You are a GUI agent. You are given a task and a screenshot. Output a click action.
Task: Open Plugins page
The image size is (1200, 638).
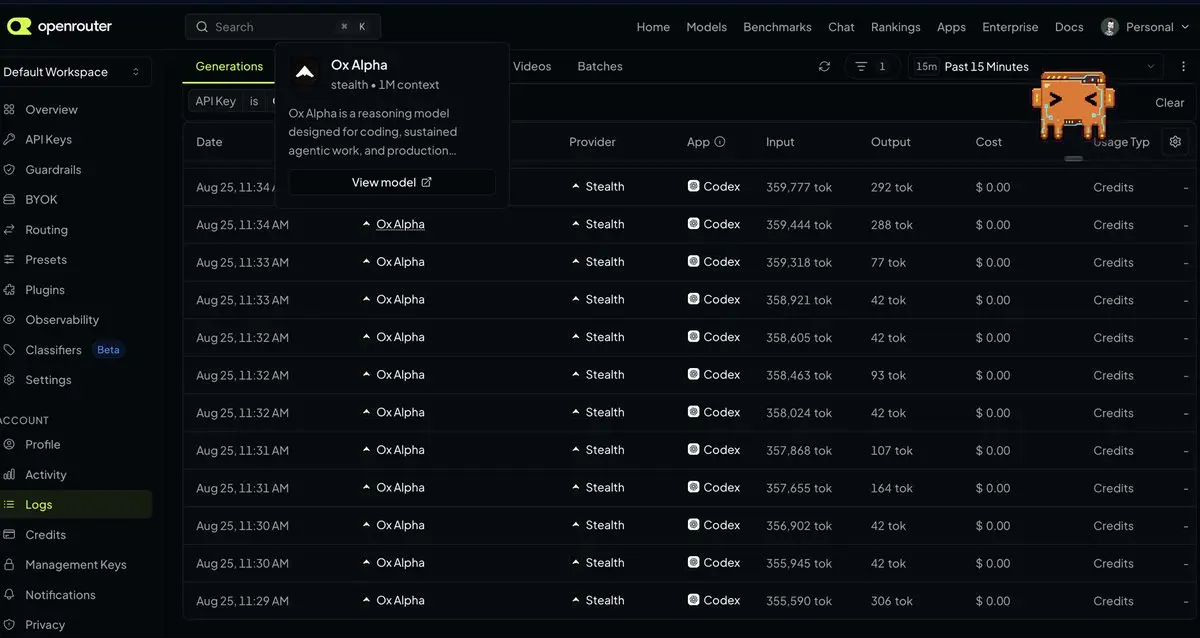pyautogui.click(x=45, y=290)
